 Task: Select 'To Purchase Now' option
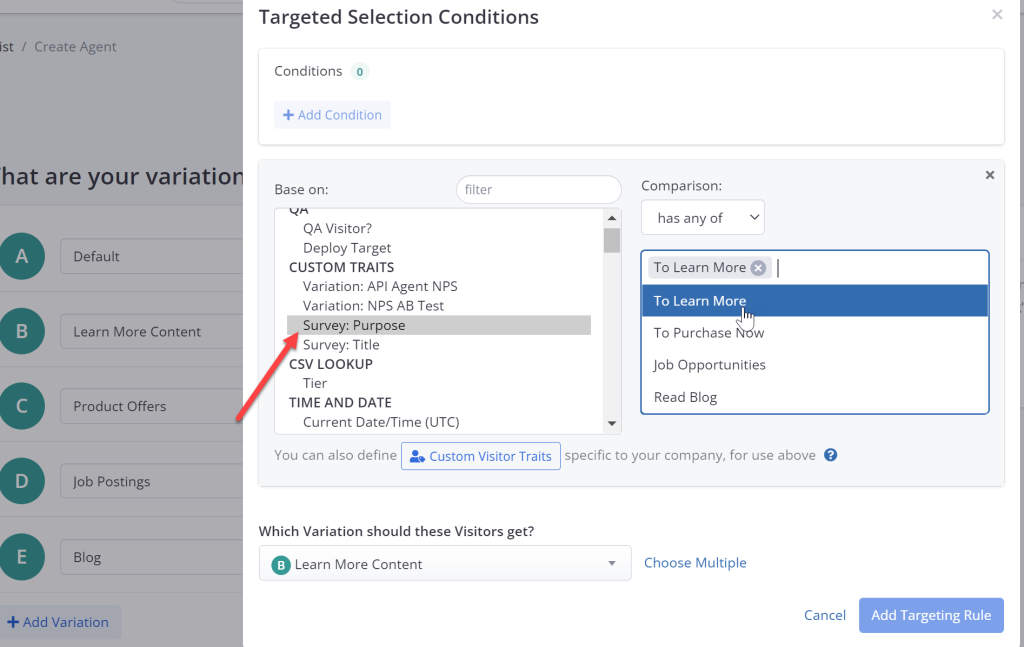(708, 333)
